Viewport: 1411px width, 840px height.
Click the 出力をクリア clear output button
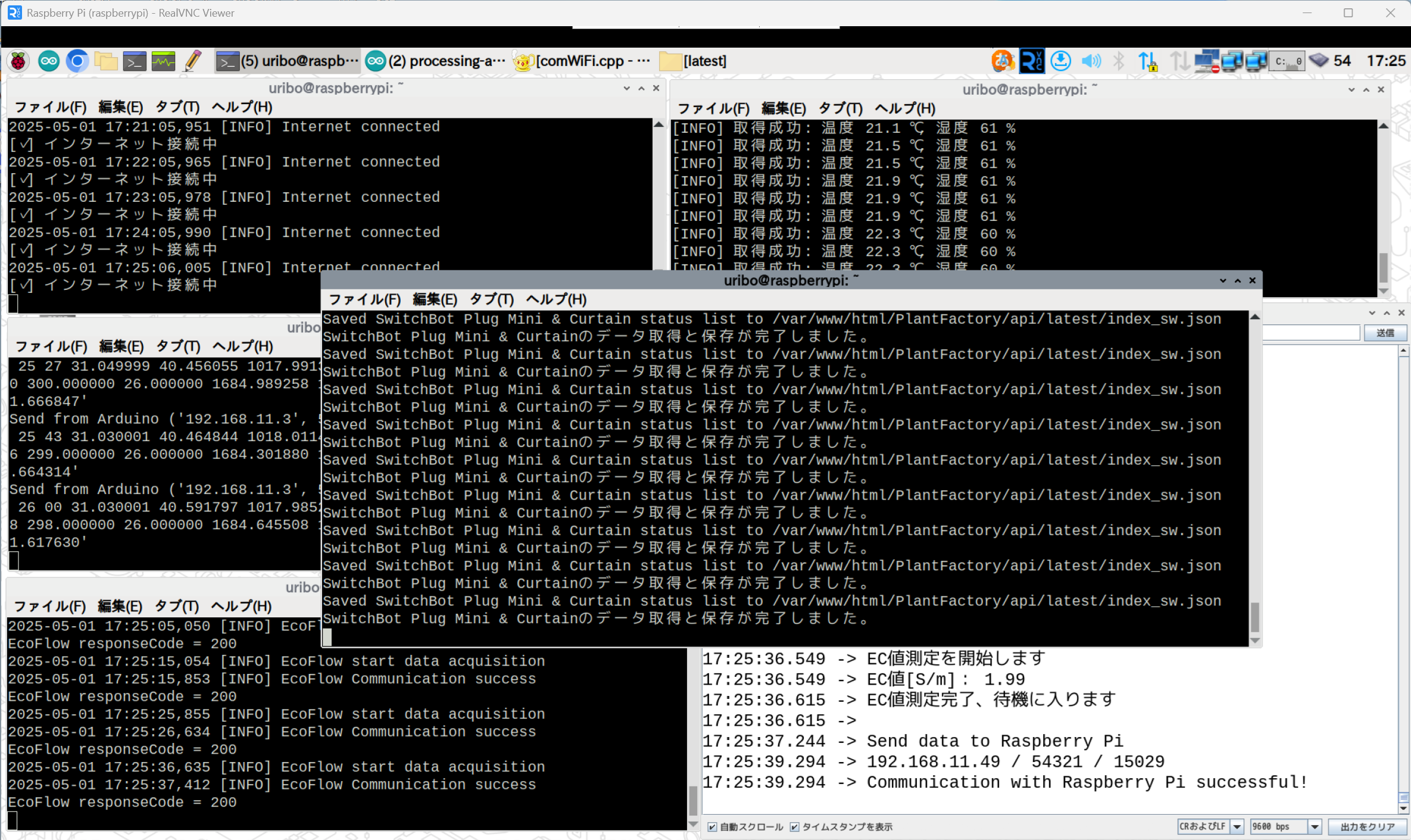[x=1368, y=826]
